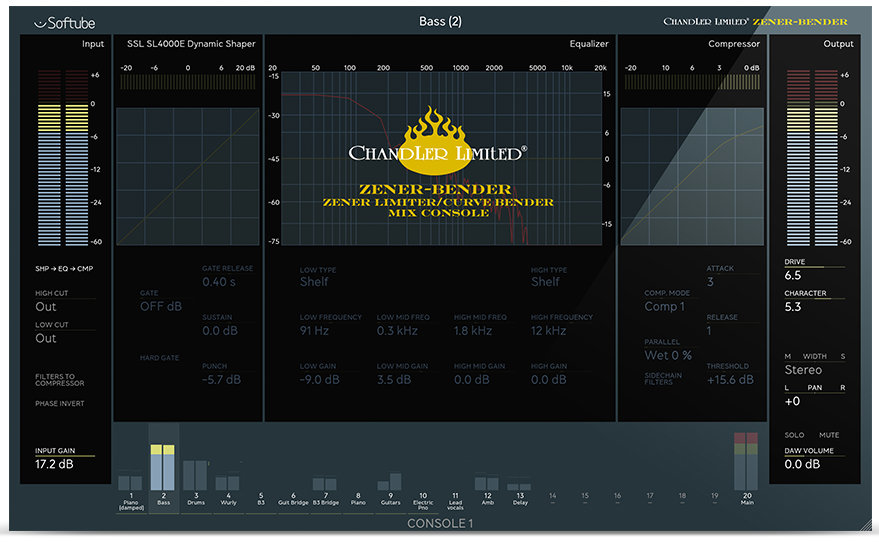Image resolution: width=879 pixels, height=542 pixels.
Task: Select empty channel slot 14
Action: (x=552, y=498)
